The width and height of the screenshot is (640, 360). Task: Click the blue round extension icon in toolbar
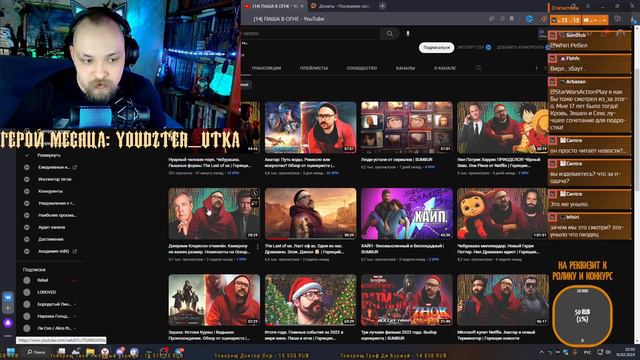point(529,19)
